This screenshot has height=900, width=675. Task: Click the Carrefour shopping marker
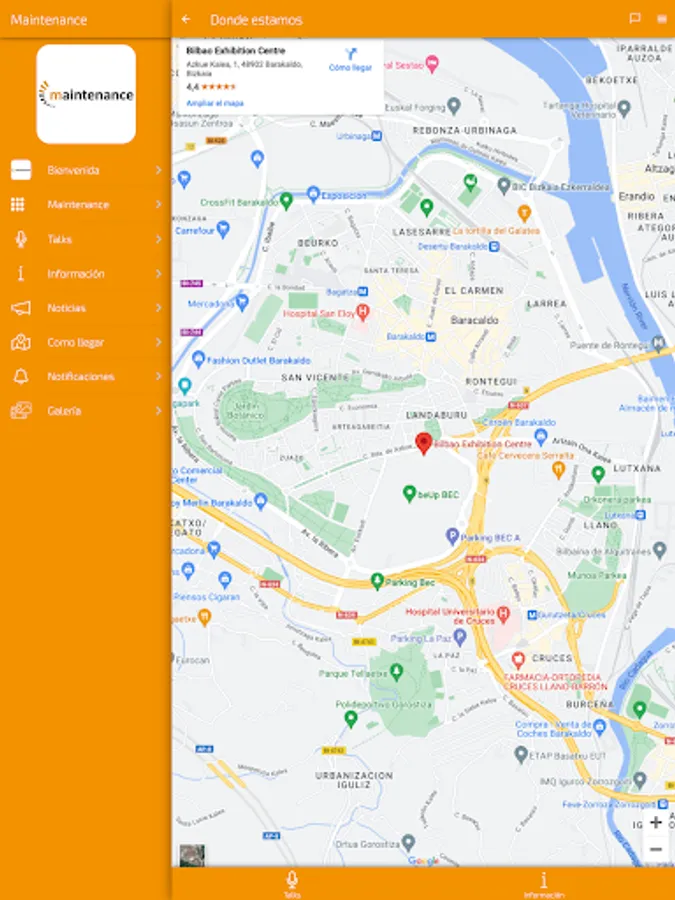(x=223, y=230)
